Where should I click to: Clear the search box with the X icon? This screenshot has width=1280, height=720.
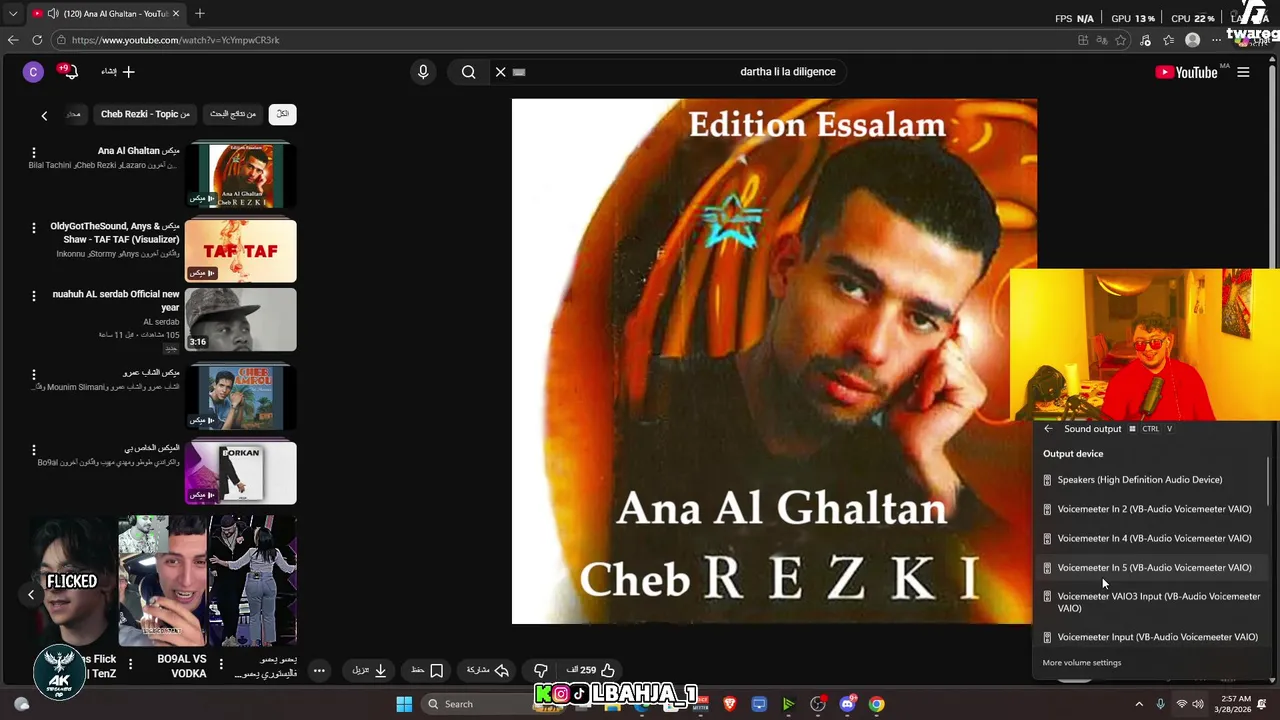(x=501, y=72)
